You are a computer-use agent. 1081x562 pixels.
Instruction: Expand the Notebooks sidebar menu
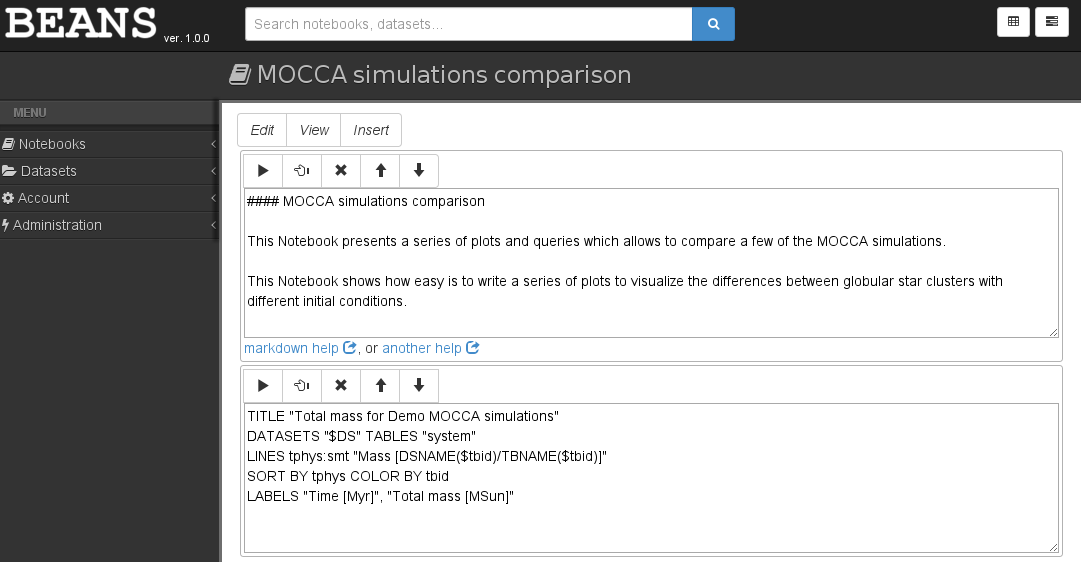(109, 144)
